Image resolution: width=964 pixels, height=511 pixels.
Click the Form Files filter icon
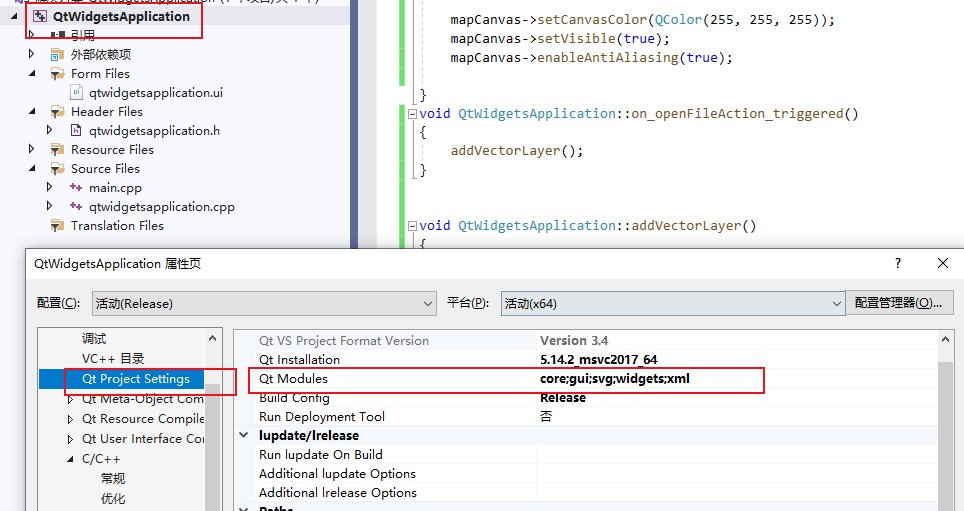coord(57,74)
